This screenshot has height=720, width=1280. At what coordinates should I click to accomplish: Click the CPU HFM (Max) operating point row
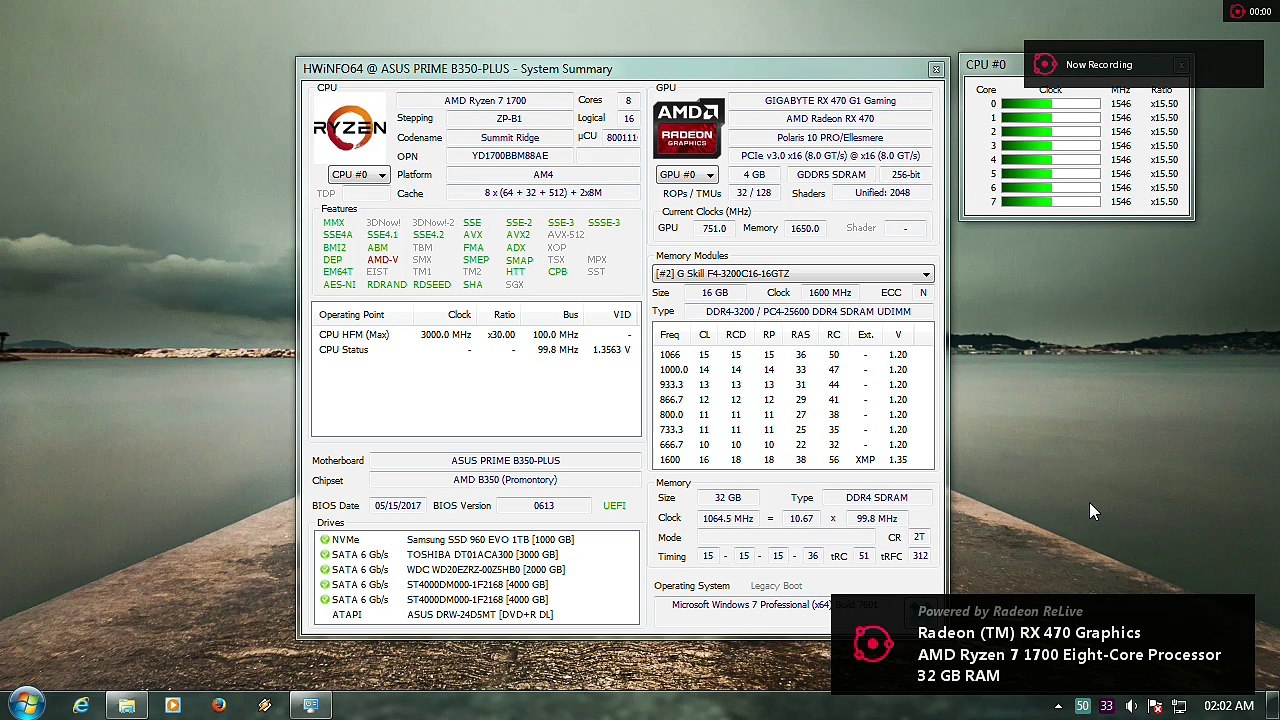(476, 335)
